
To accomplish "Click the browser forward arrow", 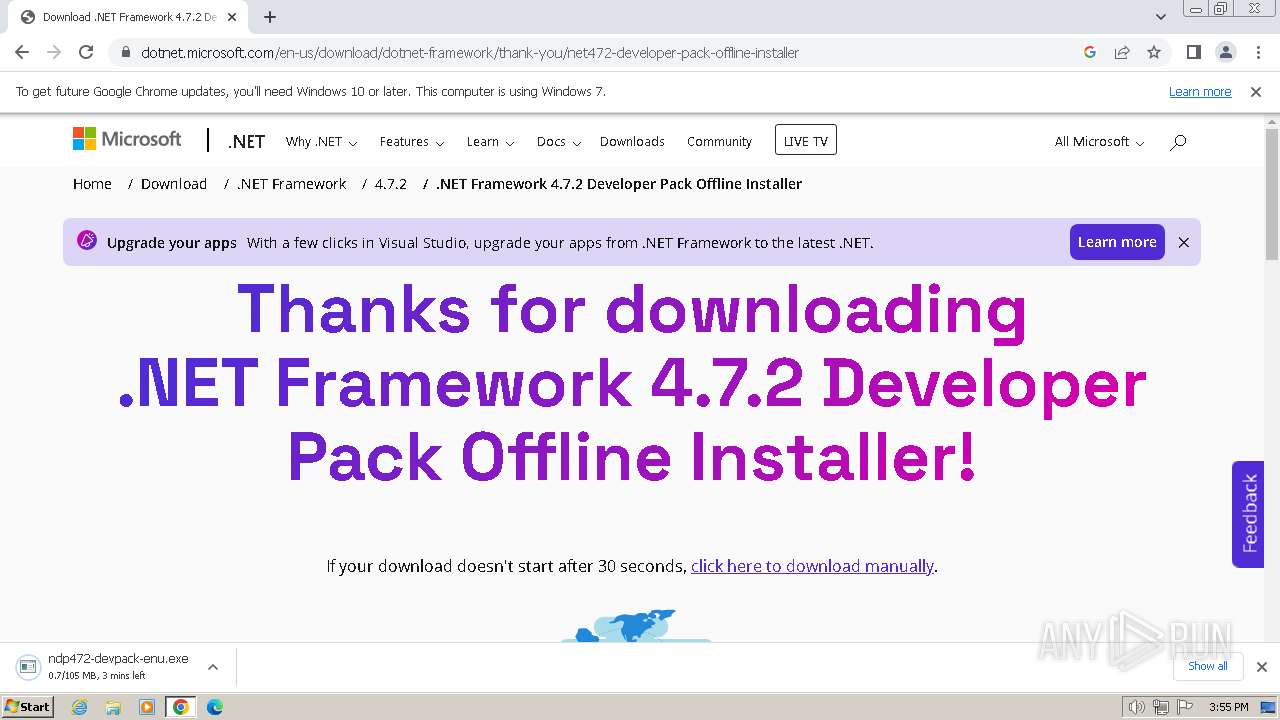I will [54, 52].
